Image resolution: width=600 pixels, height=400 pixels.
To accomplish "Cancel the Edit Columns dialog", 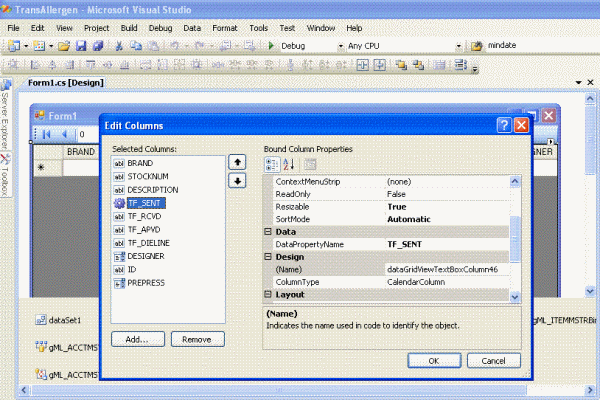I will (494, 361).
